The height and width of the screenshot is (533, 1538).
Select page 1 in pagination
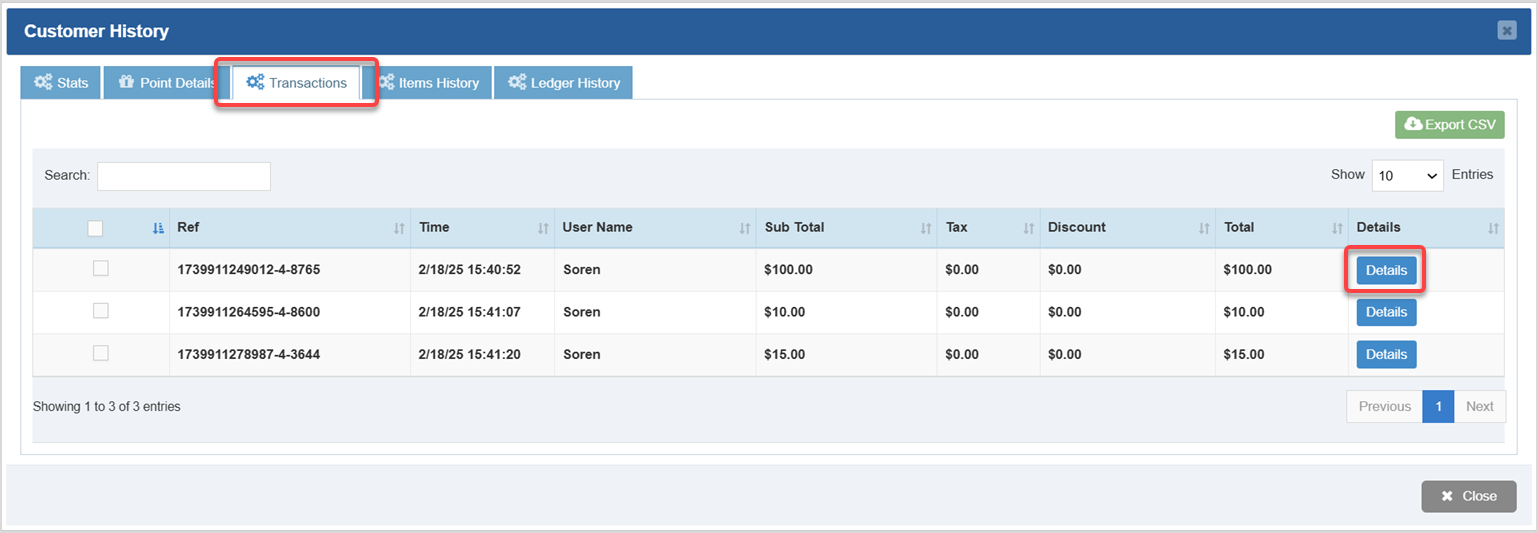(1438, 406)
